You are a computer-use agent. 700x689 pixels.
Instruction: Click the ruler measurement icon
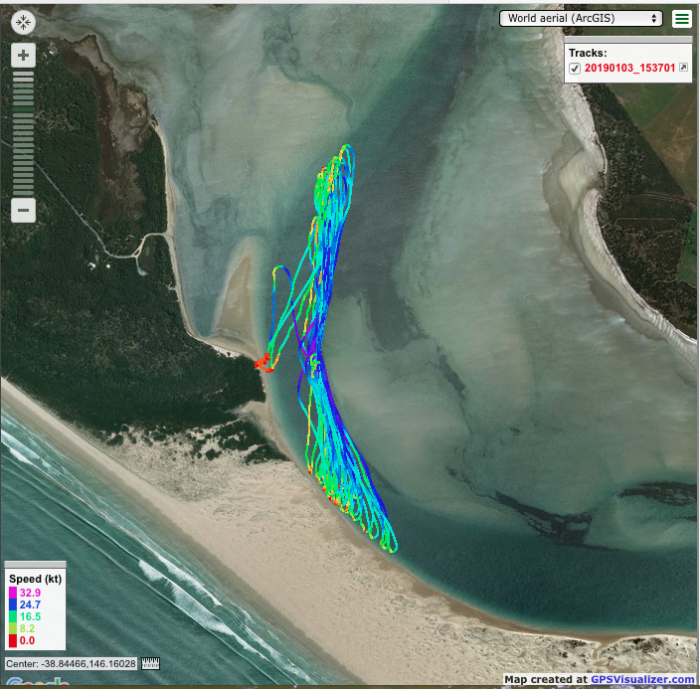pos(151,664)
